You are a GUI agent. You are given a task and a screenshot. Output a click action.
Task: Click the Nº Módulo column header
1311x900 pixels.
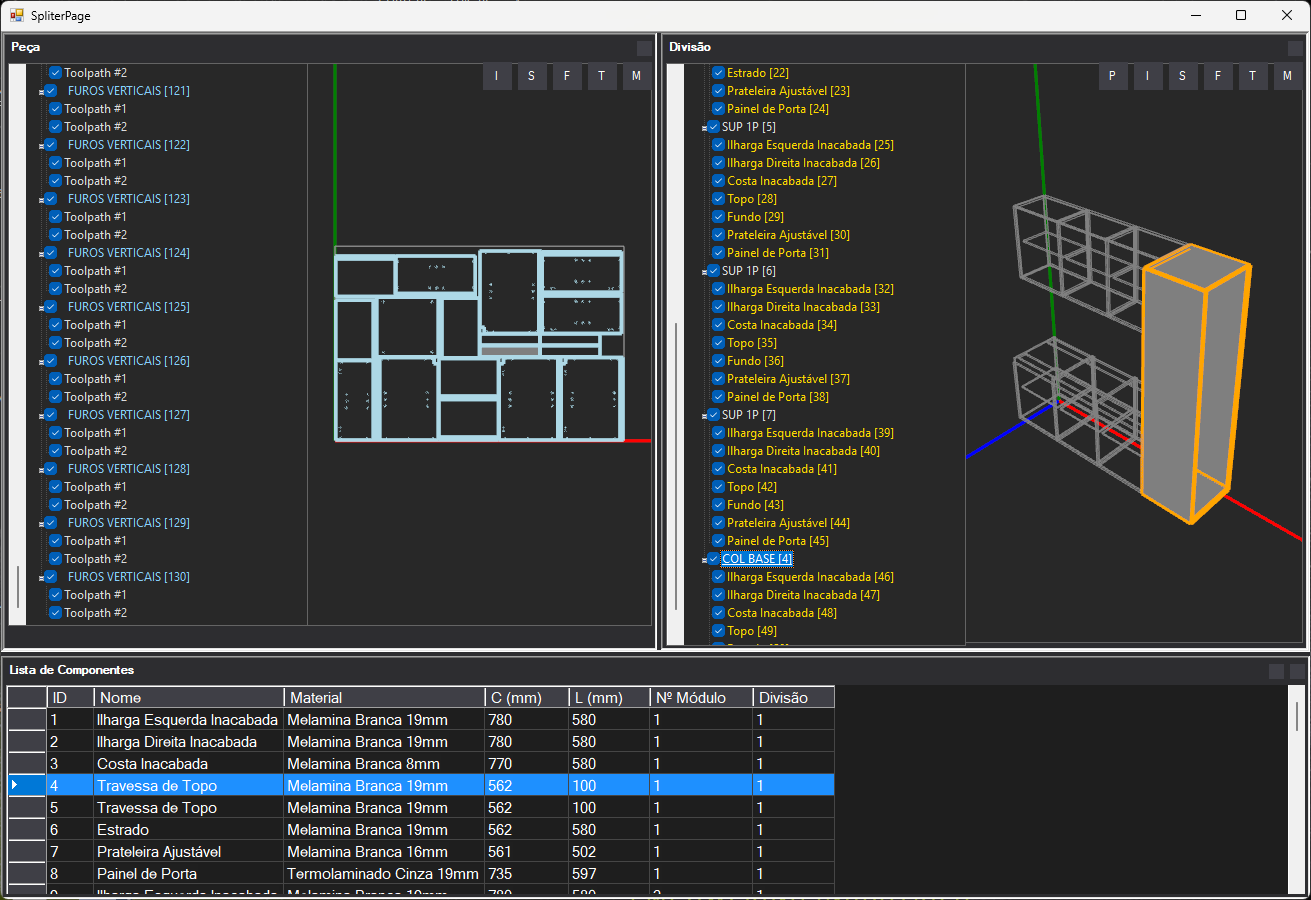pos(700,698)
